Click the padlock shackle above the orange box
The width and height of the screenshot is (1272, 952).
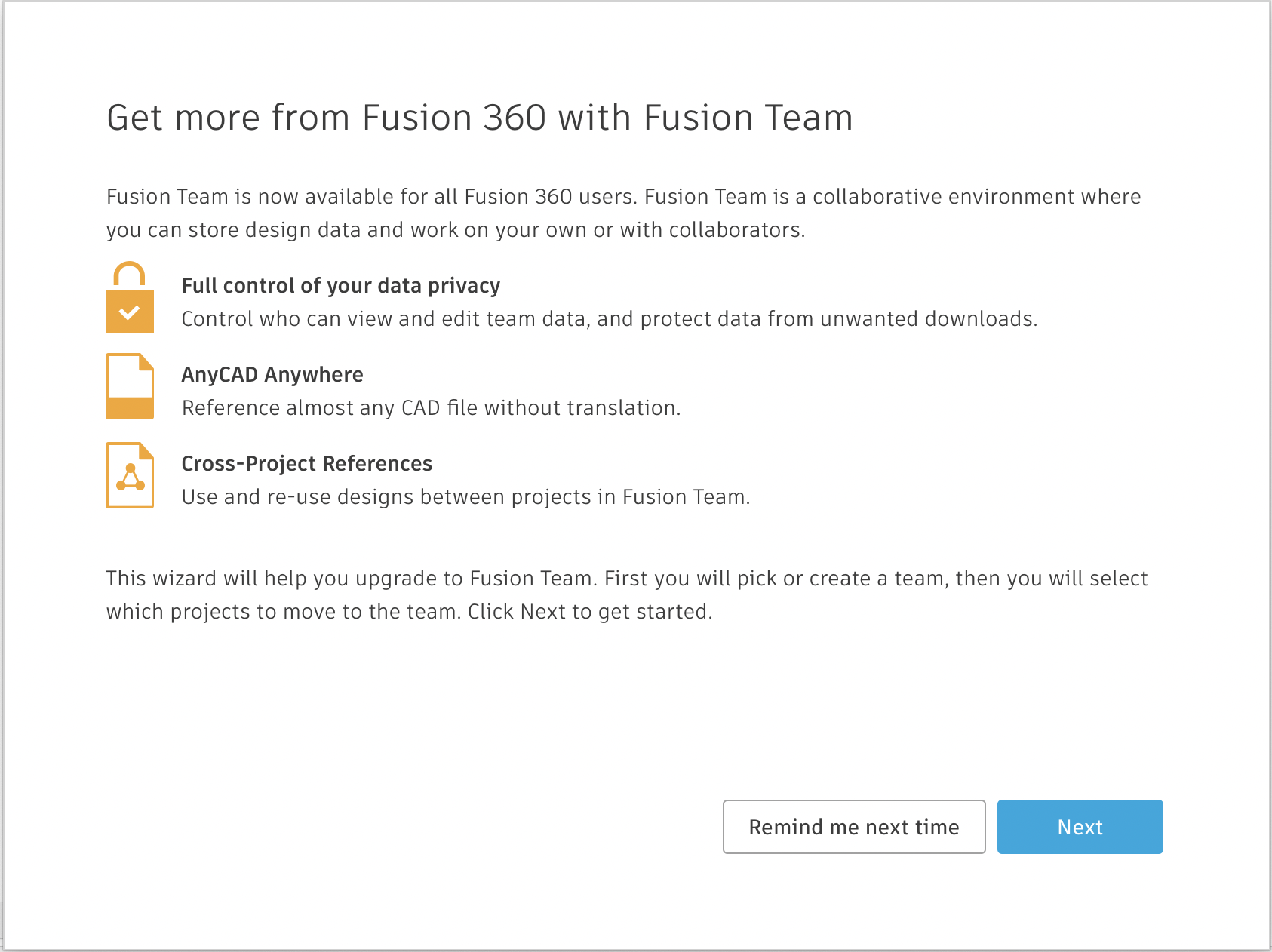[x=129, y=273]
